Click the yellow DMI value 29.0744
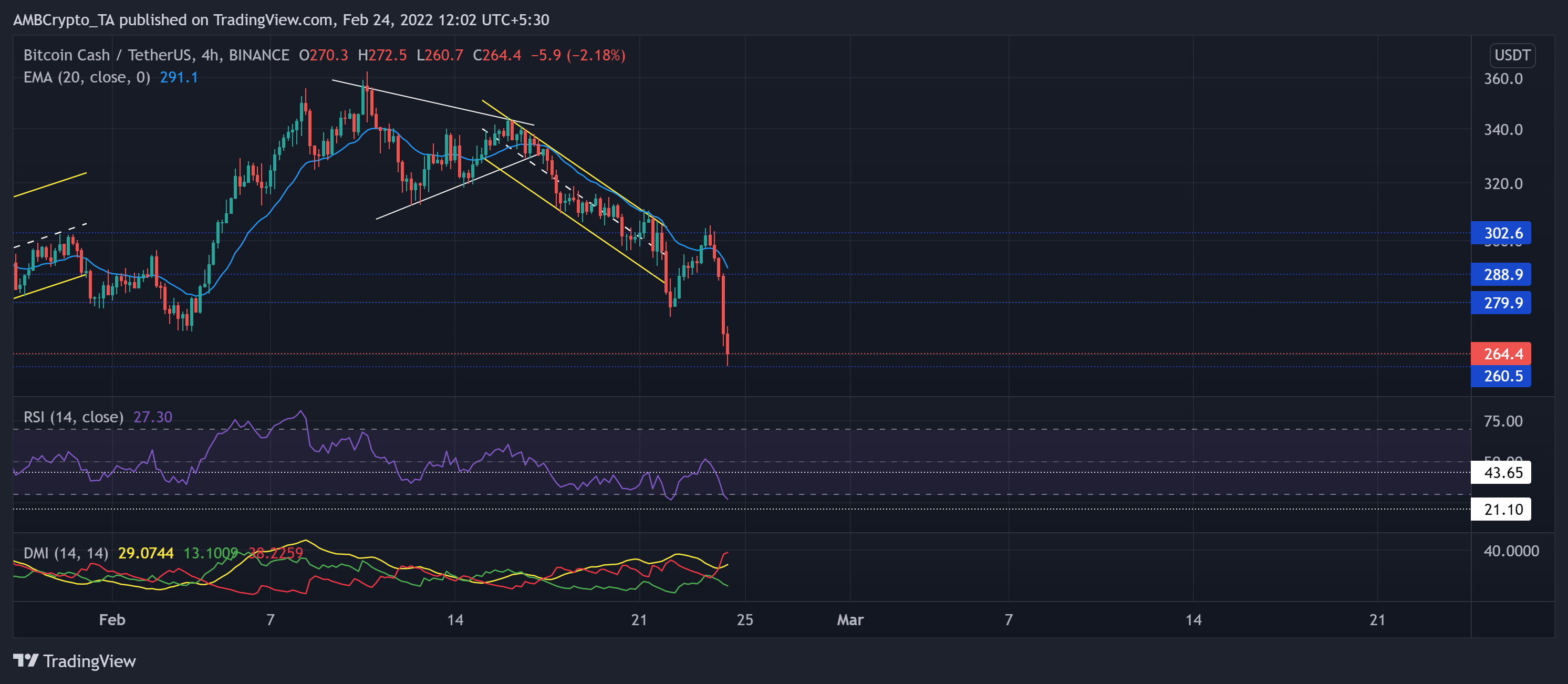 click(x=146, y=553)
